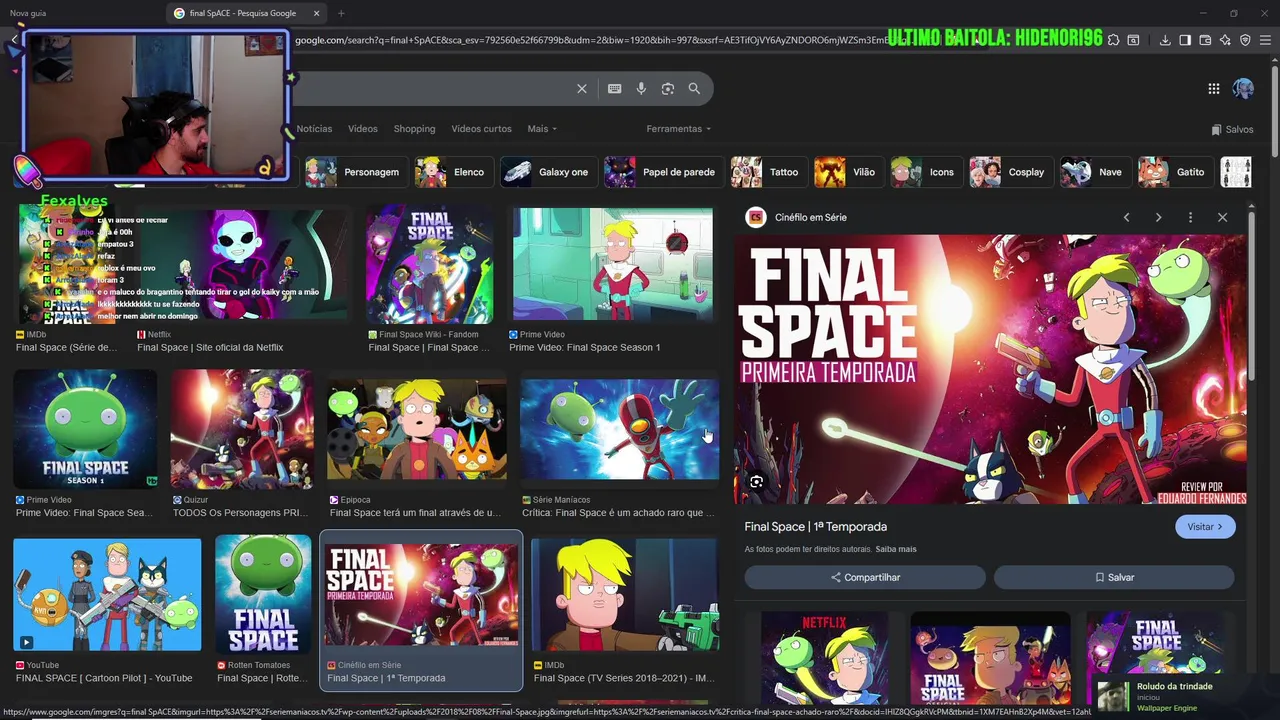Open the tab search icon in toolbar
Viewport: 1280px width, 720px height.
point(1133,40)
